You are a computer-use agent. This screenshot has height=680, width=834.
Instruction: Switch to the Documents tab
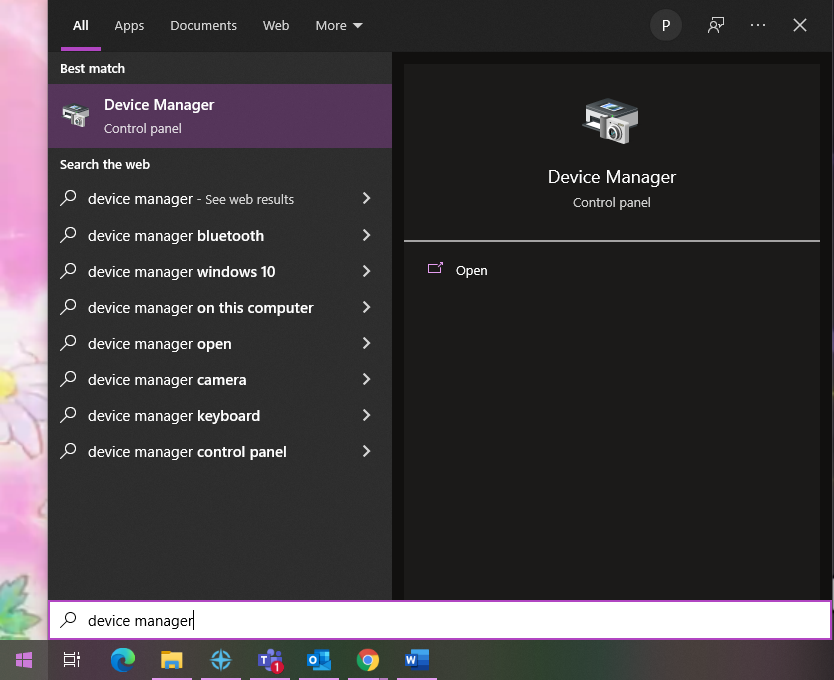click(x=203, y=25)
